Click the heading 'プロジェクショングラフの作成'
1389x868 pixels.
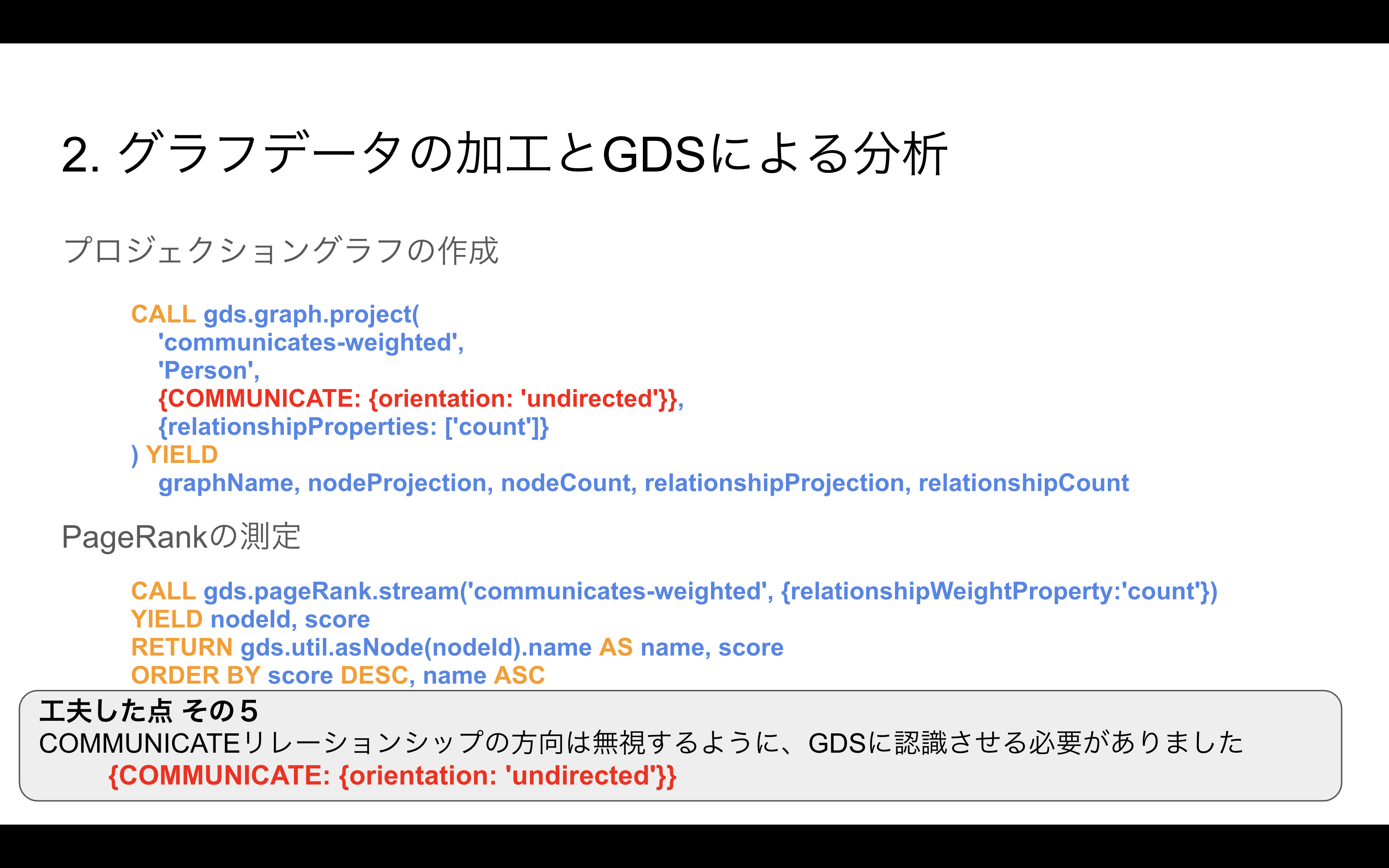pyautogui.click(x=281, y=250)
